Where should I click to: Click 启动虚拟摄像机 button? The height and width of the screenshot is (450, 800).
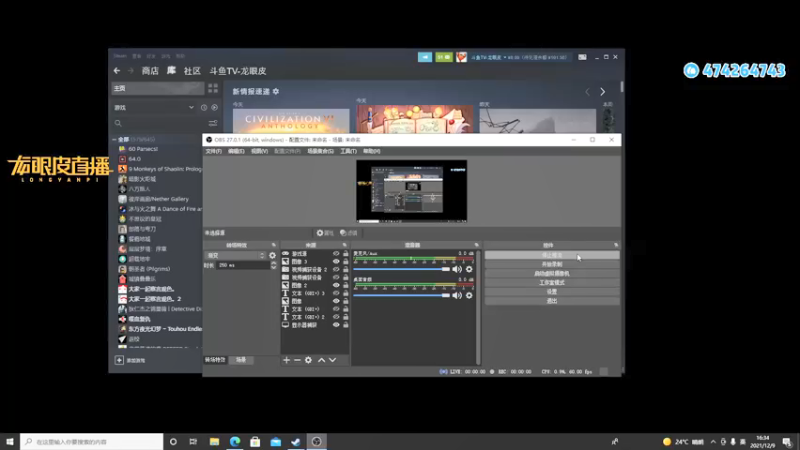click(552, 273)
